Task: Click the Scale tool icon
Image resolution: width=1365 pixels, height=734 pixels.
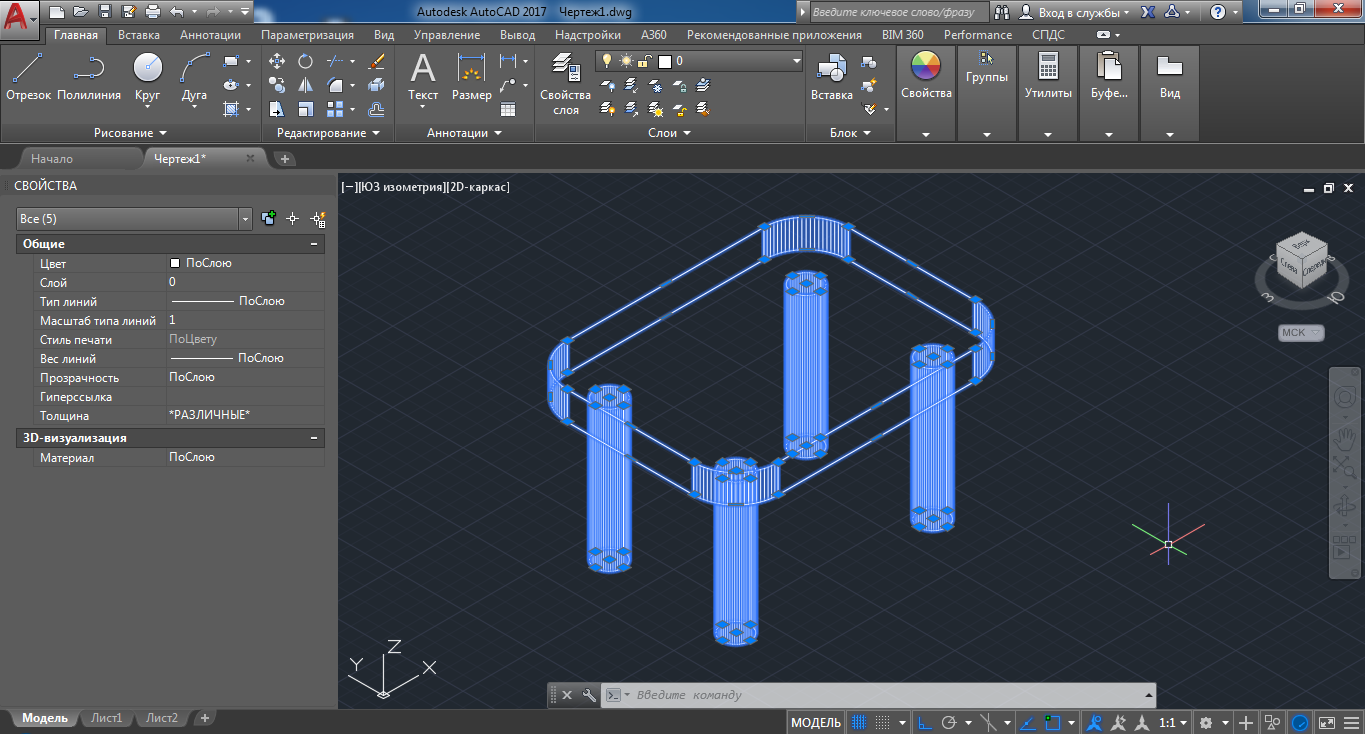Action: click(305, 109)
